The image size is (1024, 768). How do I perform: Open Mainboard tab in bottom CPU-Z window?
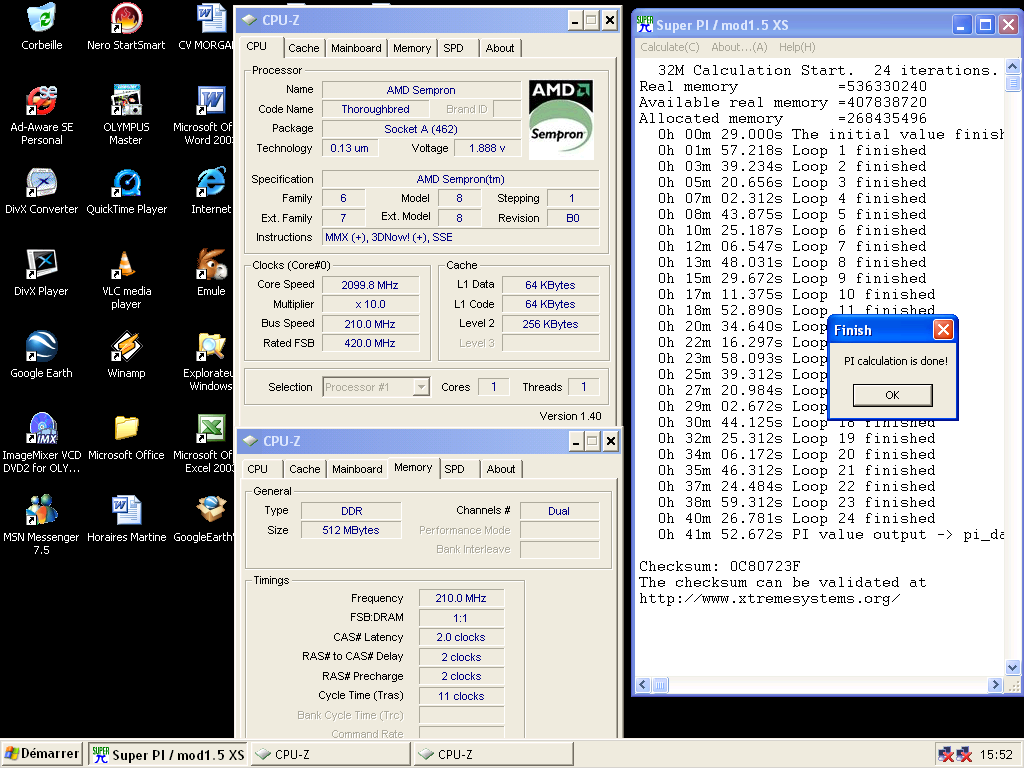(357, 469)
